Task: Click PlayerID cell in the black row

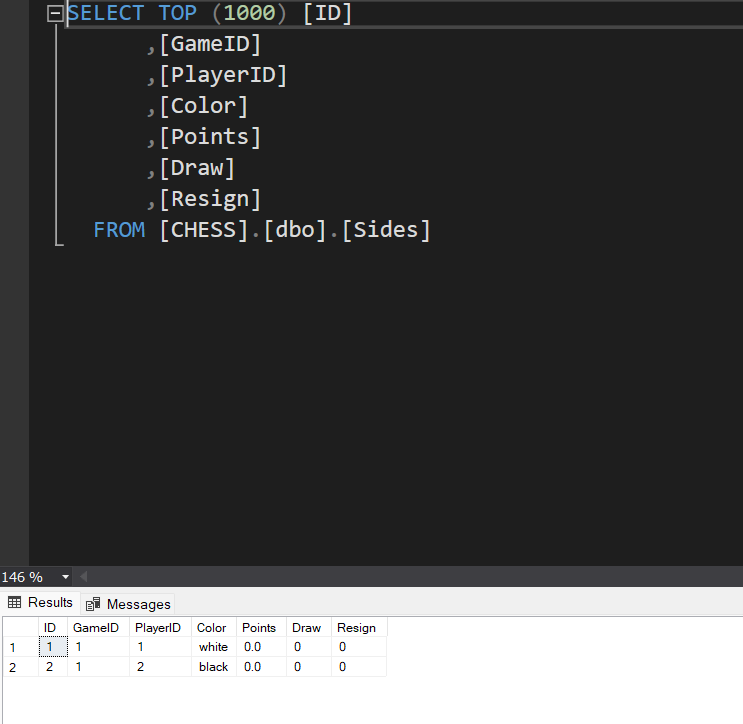Action: [x=160, y=667]
